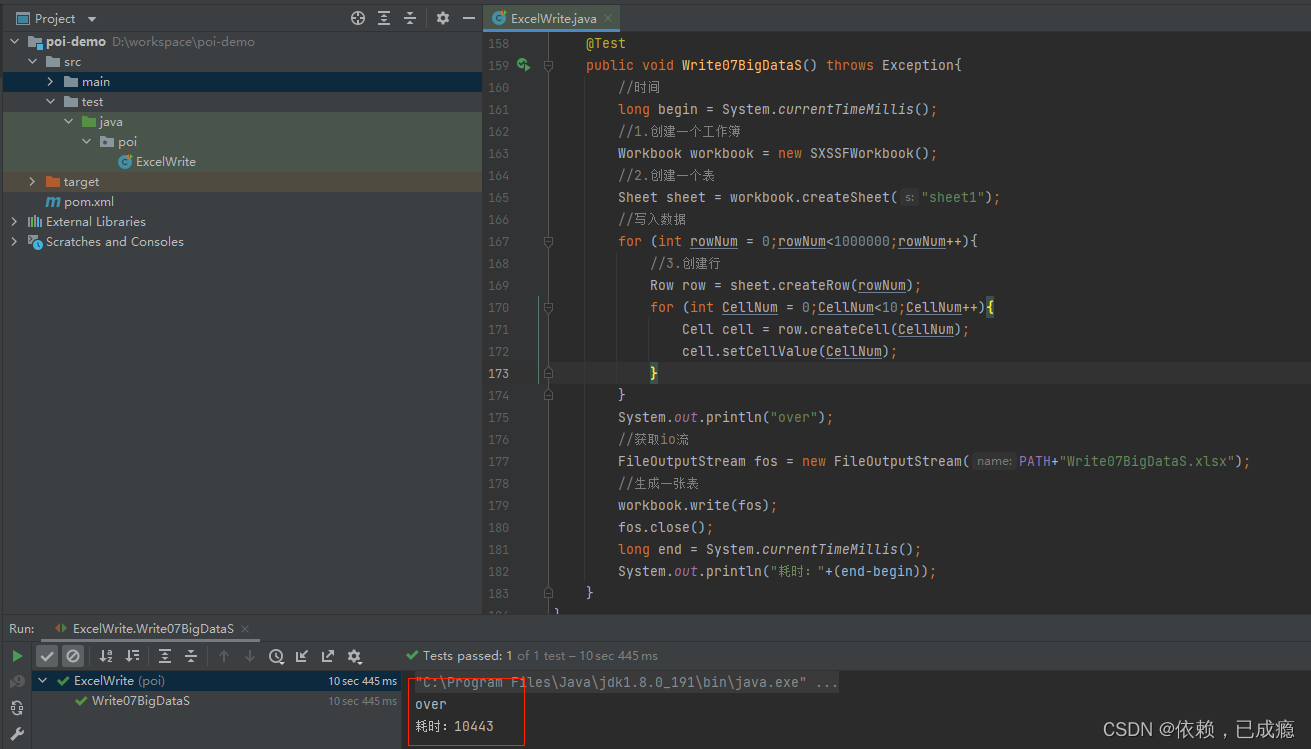Click the Export Test Results icon
This screenshot has height=749, width=1311.
[x=328, y=656]
